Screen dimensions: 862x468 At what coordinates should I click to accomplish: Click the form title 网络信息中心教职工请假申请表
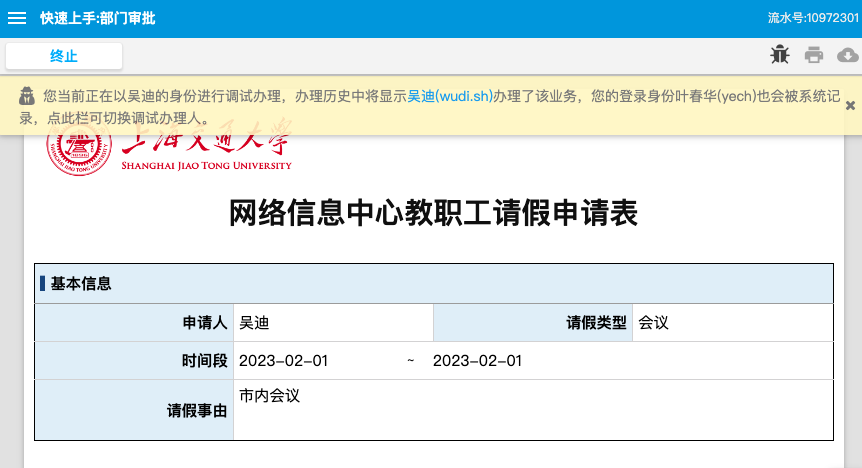(433, 213)
